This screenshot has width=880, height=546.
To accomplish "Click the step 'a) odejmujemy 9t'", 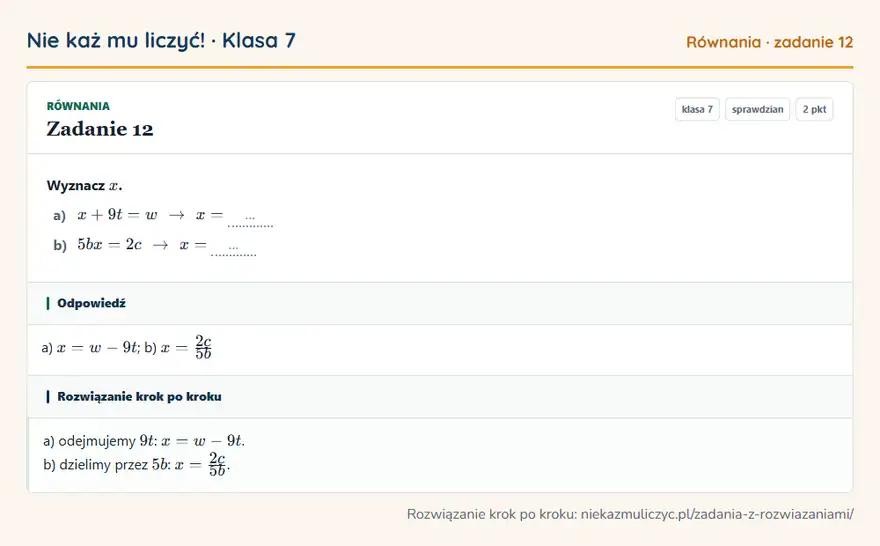I will coord(144,441).
